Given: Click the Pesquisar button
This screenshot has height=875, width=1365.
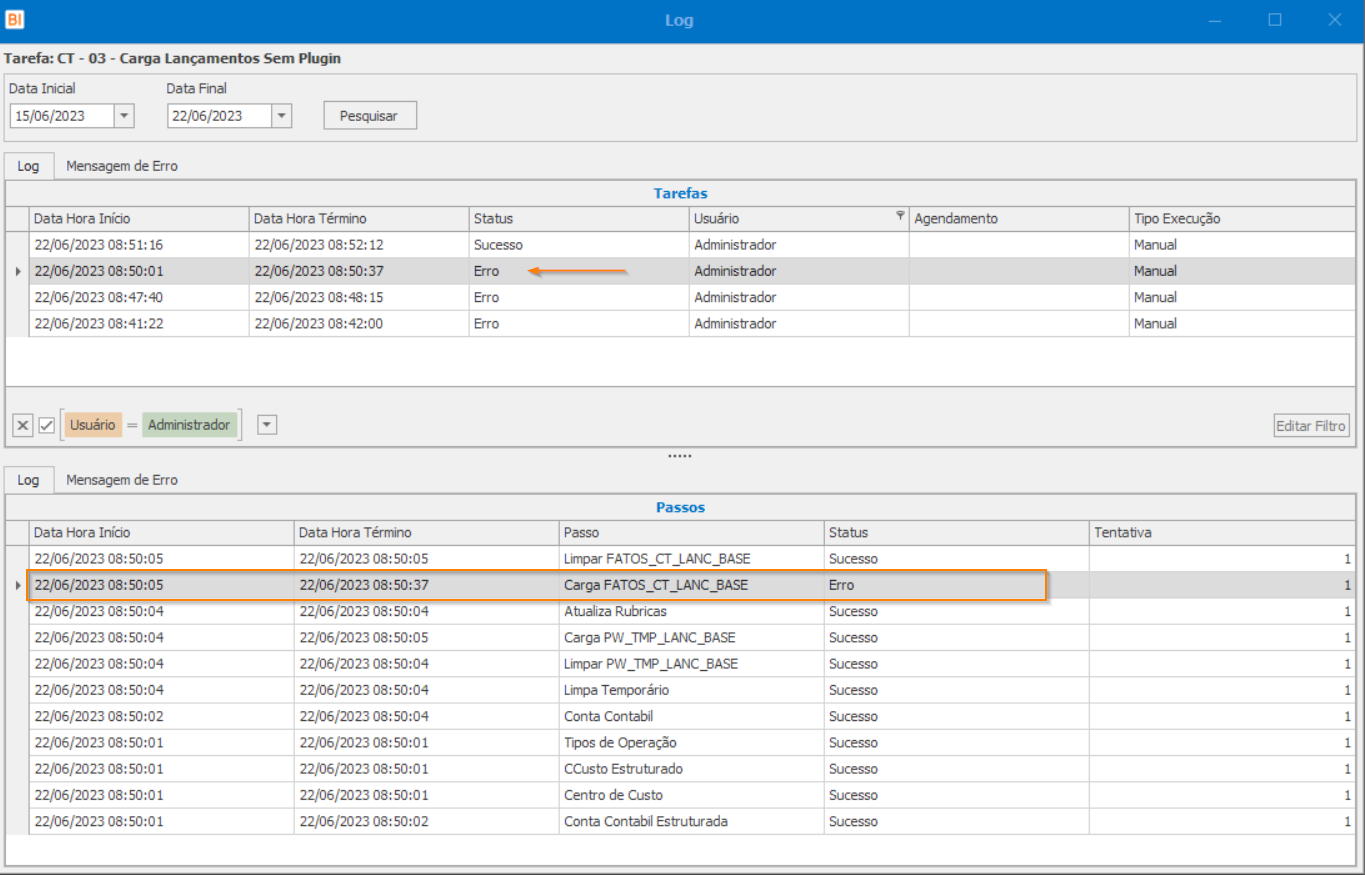Looking at the screenshot, I should pos(369,116).
